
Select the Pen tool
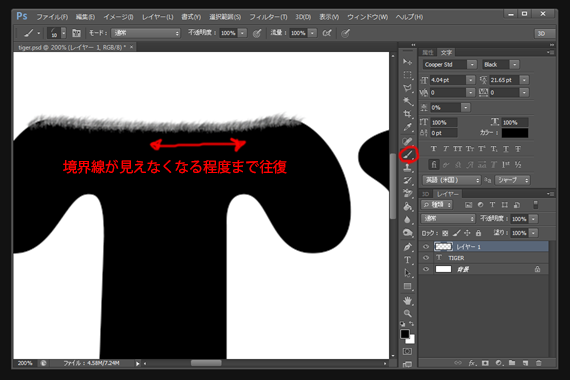pos(407,247)
